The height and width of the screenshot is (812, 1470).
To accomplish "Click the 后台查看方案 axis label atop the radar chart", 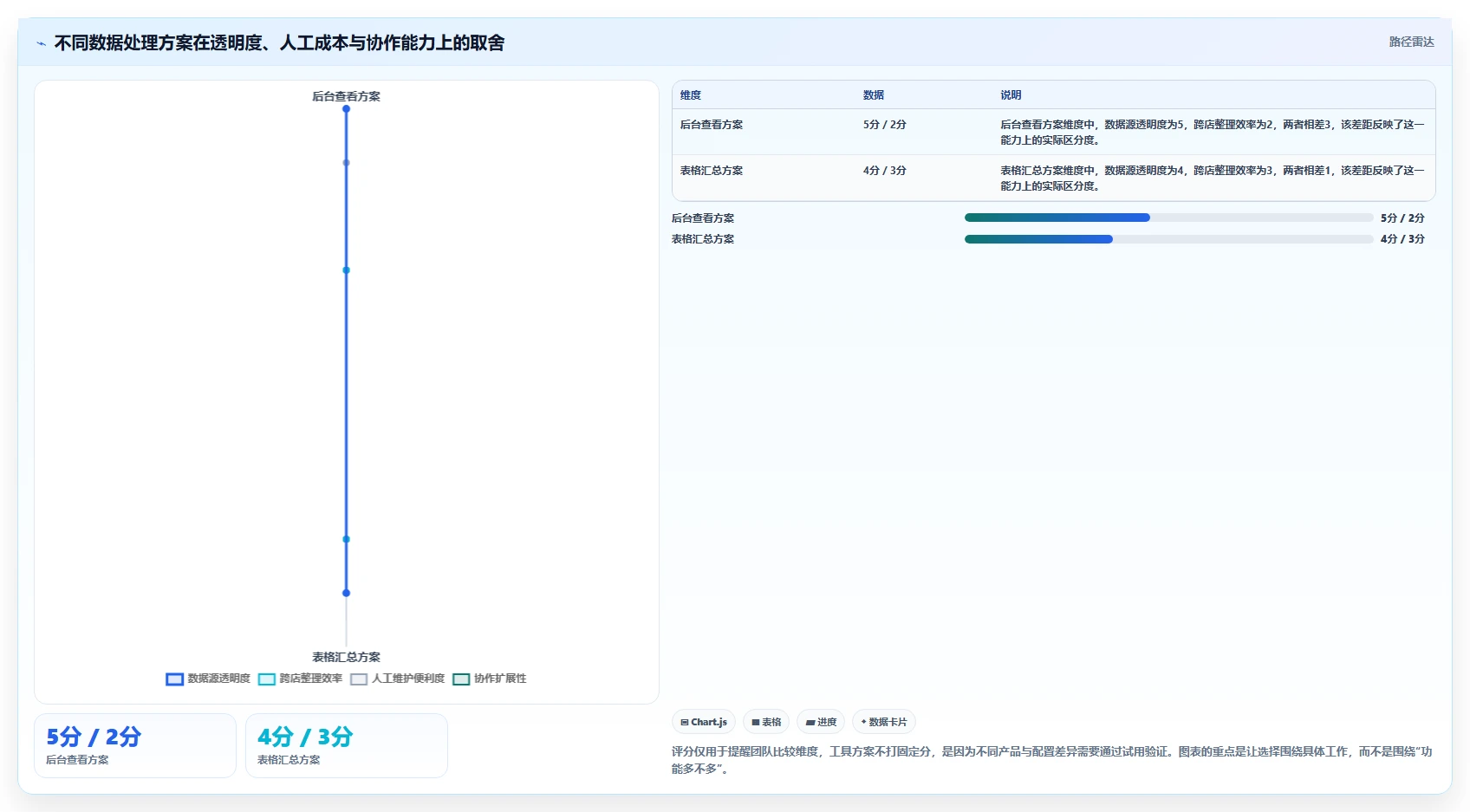I will (346, 96).
